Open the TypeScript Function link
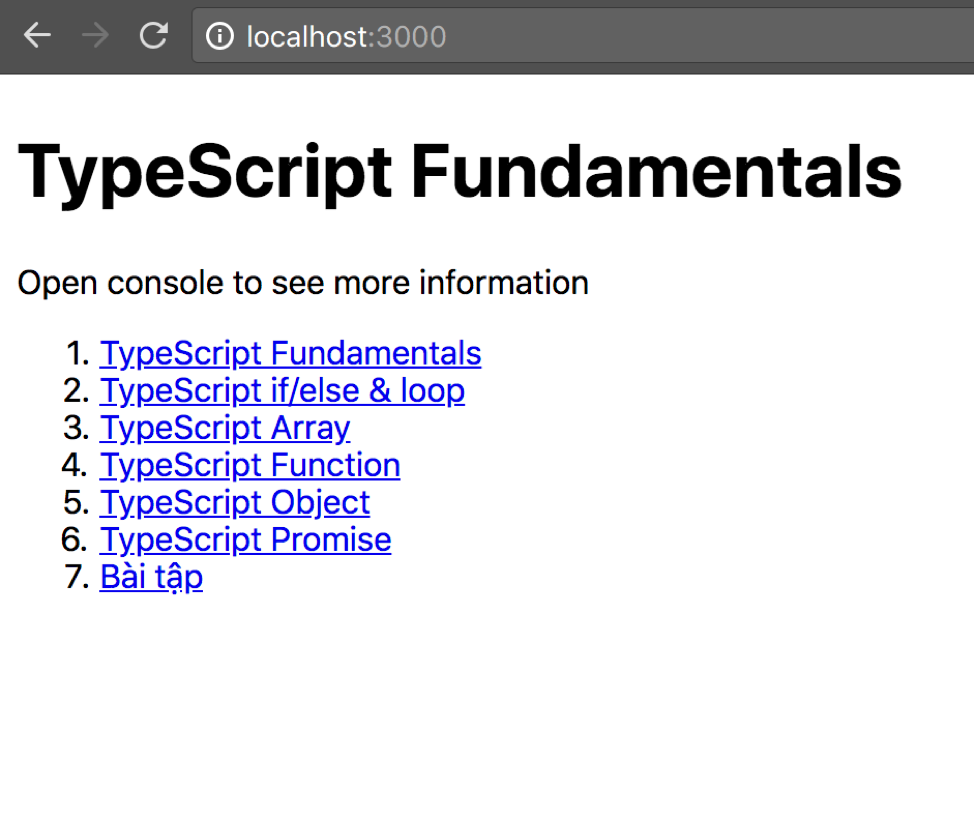The height and width of the screenshot is (816, 974). [250, 465]
